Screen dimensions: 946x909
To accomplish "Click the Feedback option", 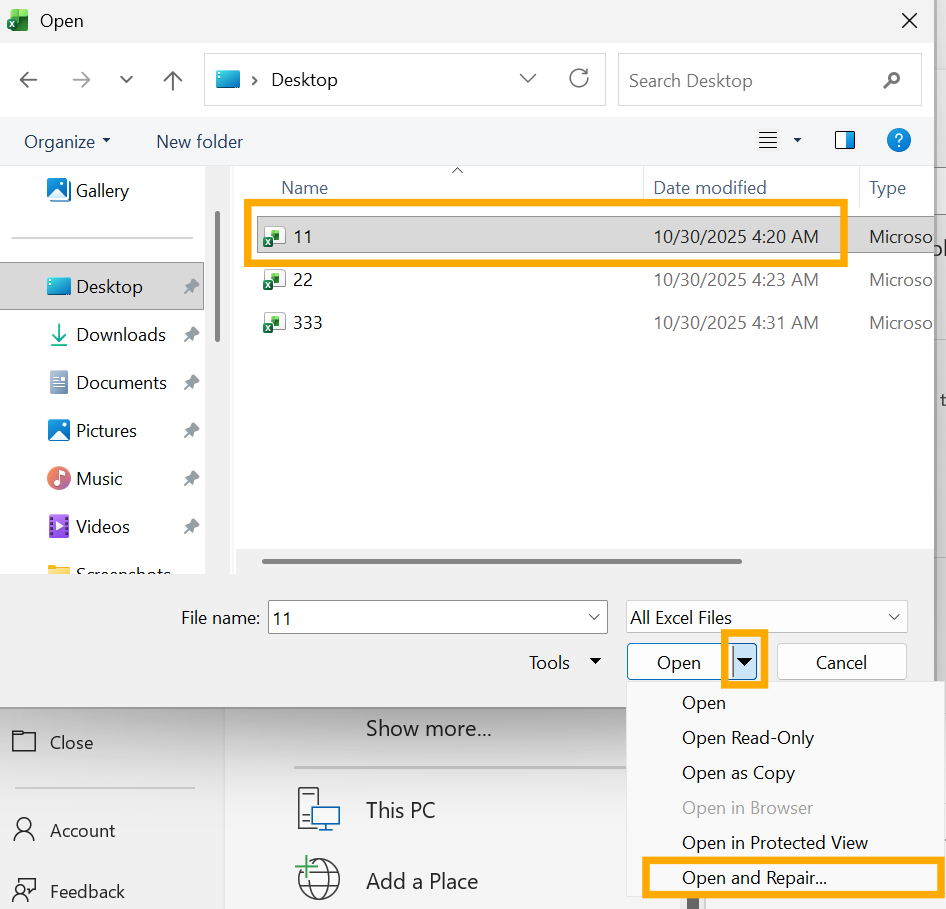I will click(x=88, y=891).
